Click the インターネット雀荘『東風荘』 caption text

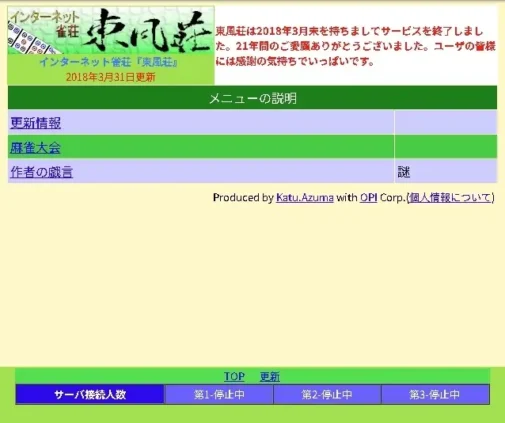point(109,62)
